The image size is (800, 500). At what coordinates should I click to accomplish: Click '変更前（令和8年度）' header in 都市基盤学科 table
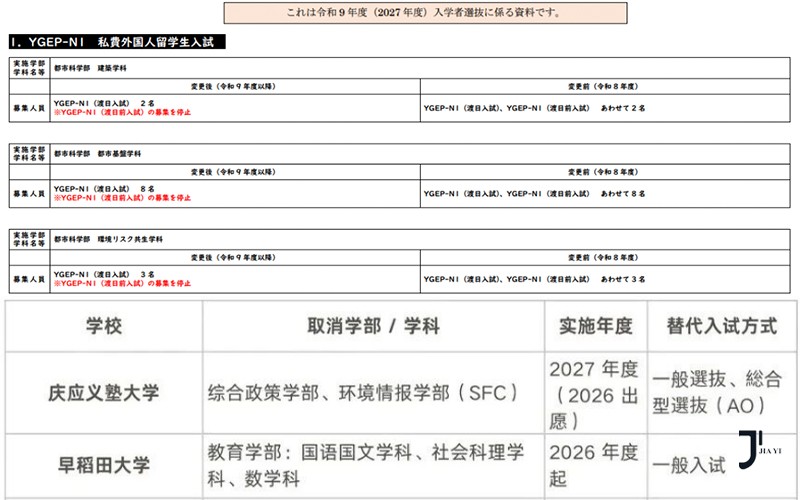point(603,172)
